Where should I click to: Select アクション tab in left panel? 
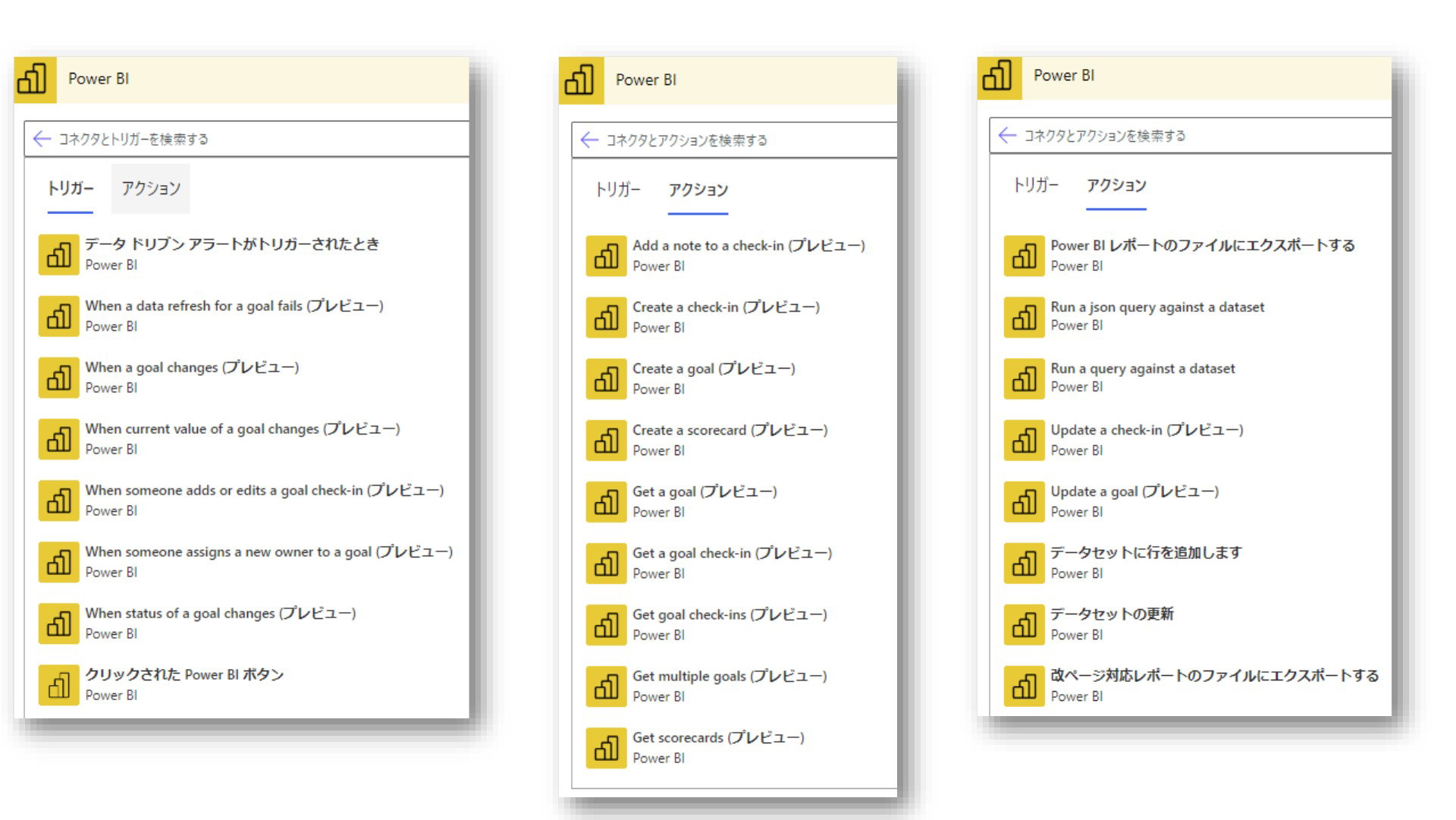tap(151, 188)
